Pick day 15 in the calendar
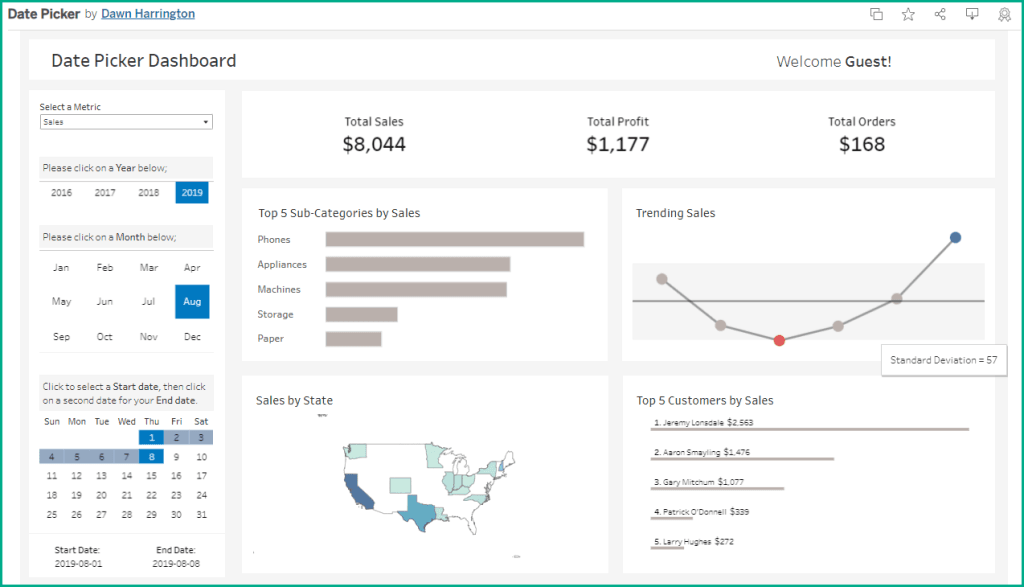The width and height of the screenshot is (1024, 587). [151, 476]
